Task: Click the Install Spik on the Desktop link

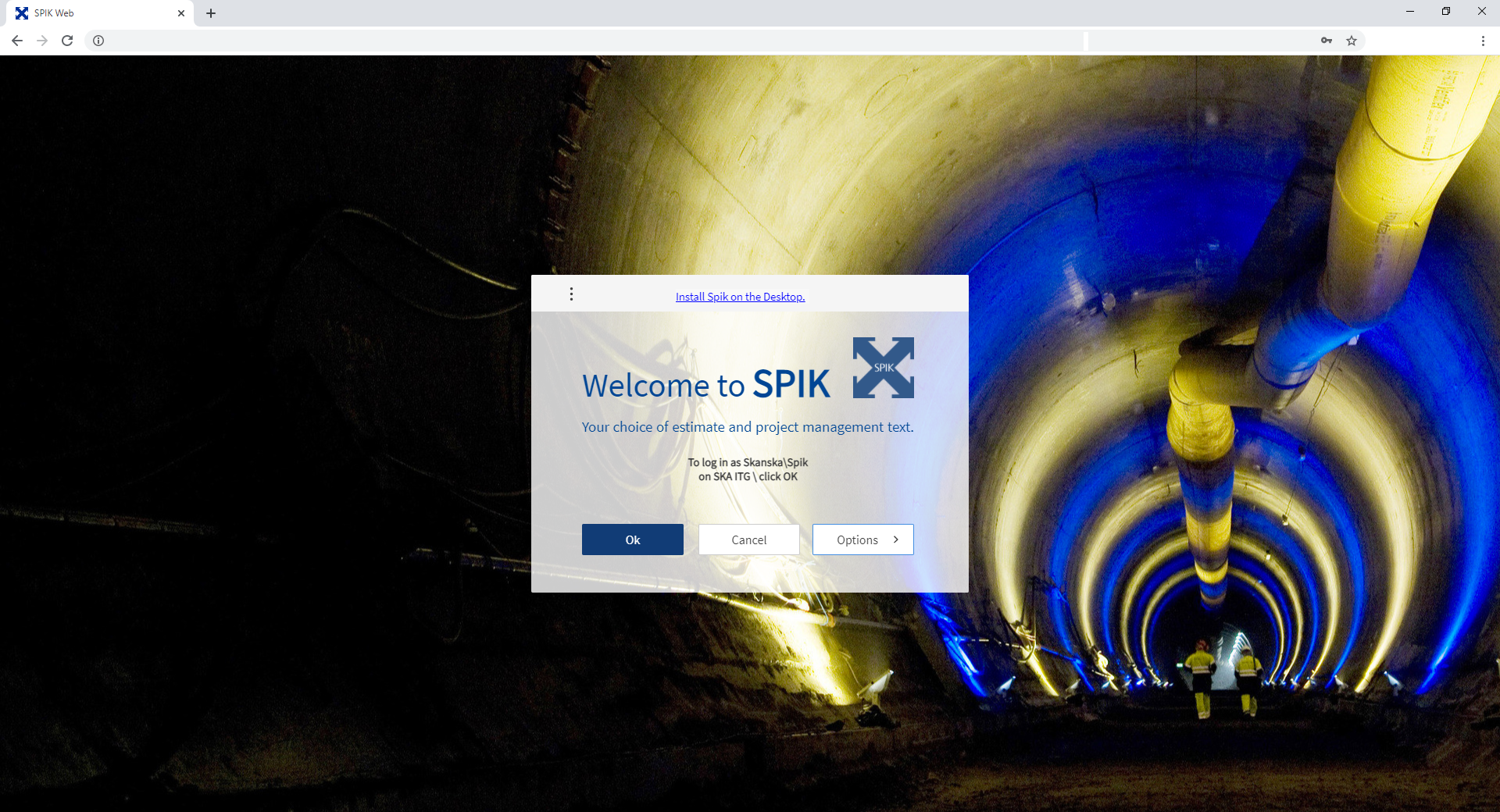Action: (x=740, y=297)
